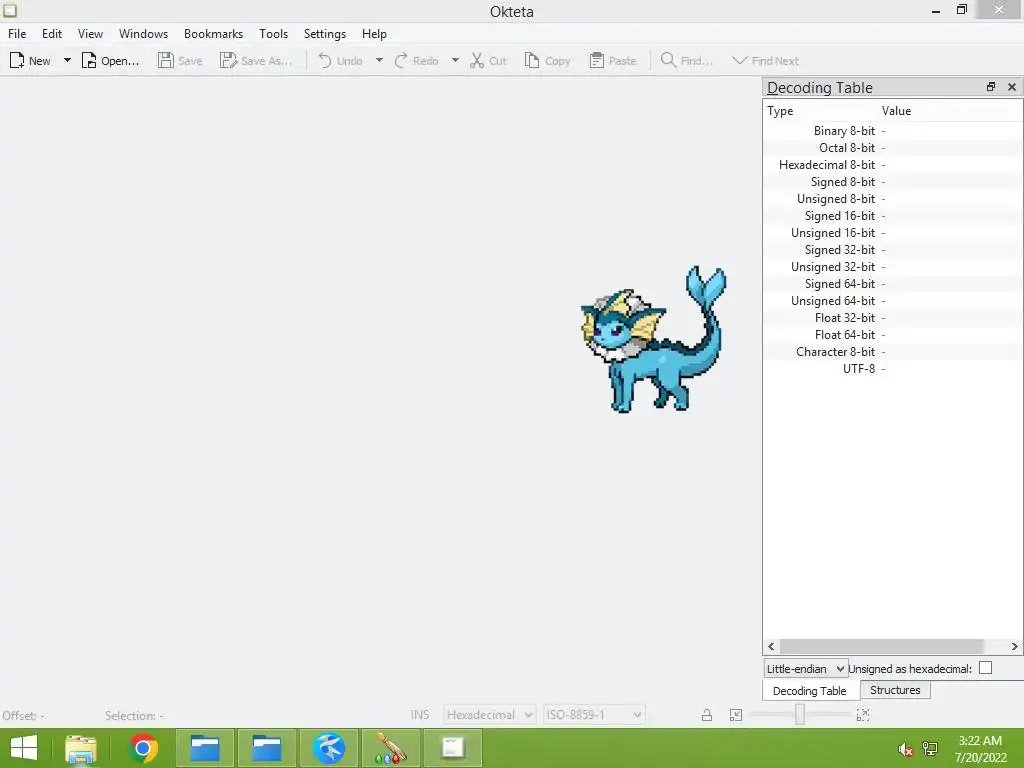This screenshot has height=768, width=1024.
Task: Open Google Chrome from the taskbar
Action: pyautogui.click(x=143, y=748)
